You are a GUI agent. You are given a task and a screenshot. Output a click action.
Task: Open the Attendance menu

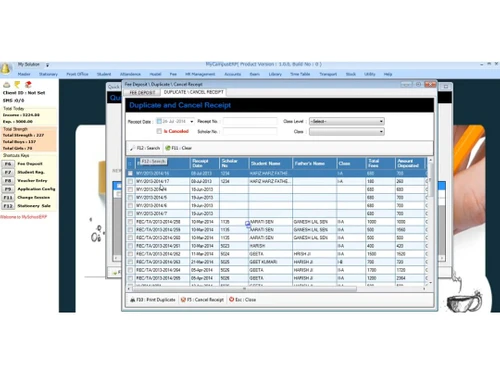click(130, 74)
